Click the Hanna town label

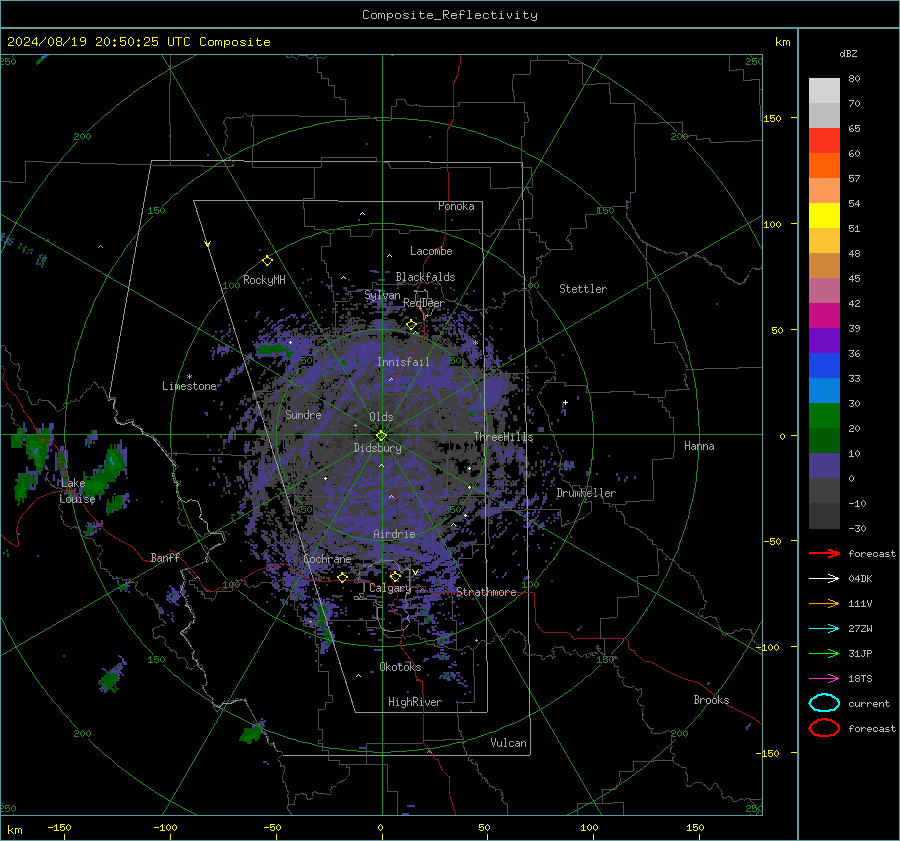pos(699,446)
